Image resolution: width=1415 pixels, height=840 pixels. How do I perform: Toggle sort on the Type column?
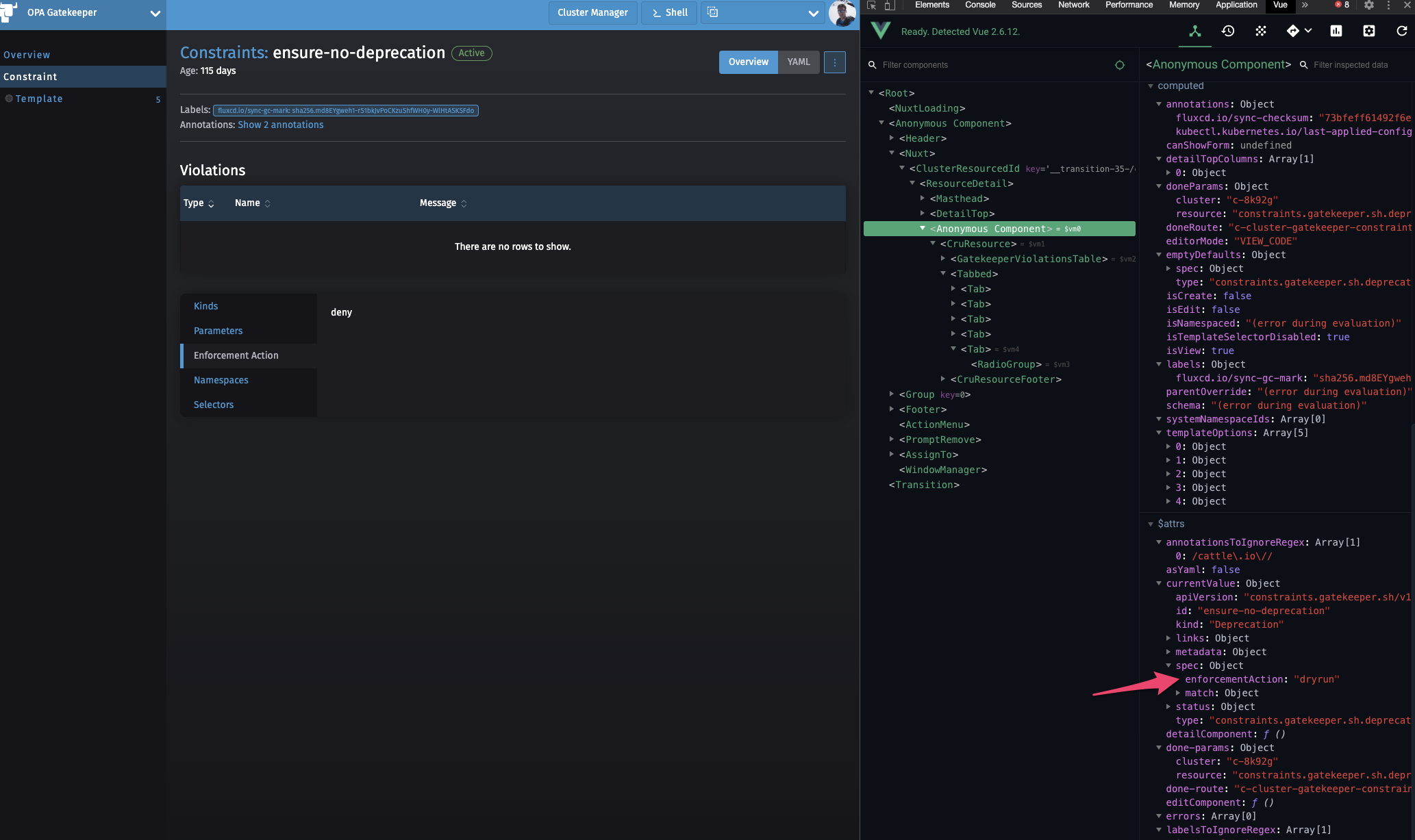[x=210, y=204]
